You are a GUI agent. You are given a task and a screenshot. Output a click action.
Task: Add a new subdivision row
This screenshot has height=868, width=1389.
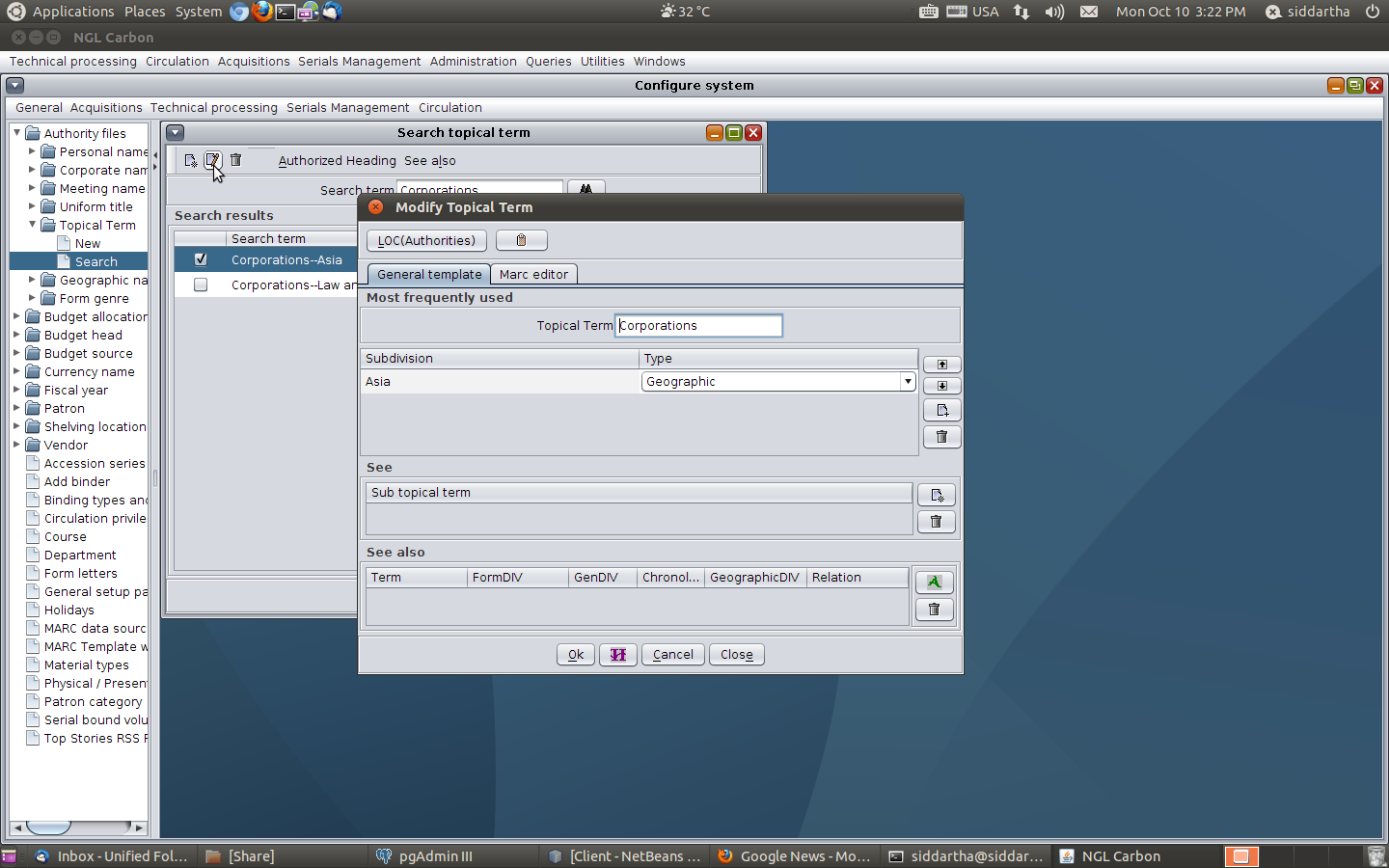[941, 411]
